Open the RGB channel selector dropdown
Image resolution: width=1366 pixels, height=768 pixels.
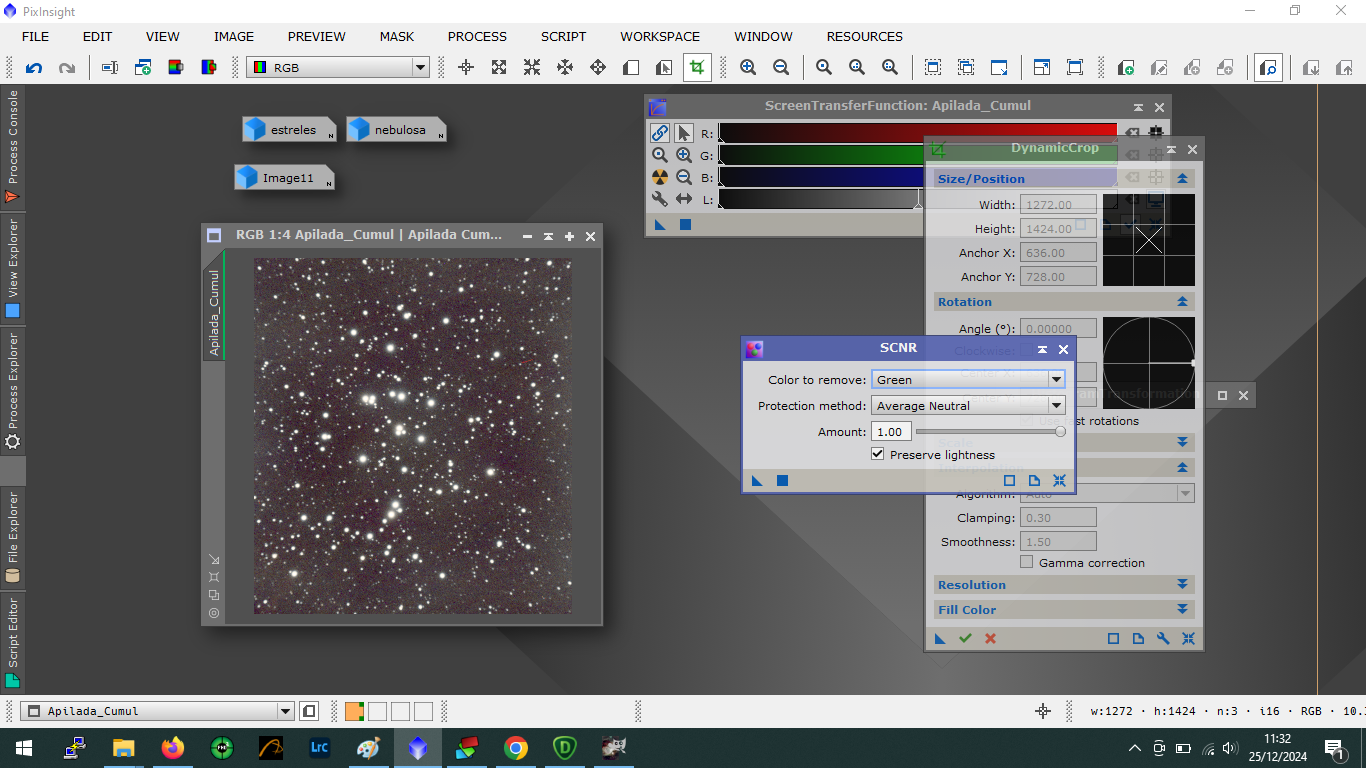pyautogui.click(x=338, y=68)
